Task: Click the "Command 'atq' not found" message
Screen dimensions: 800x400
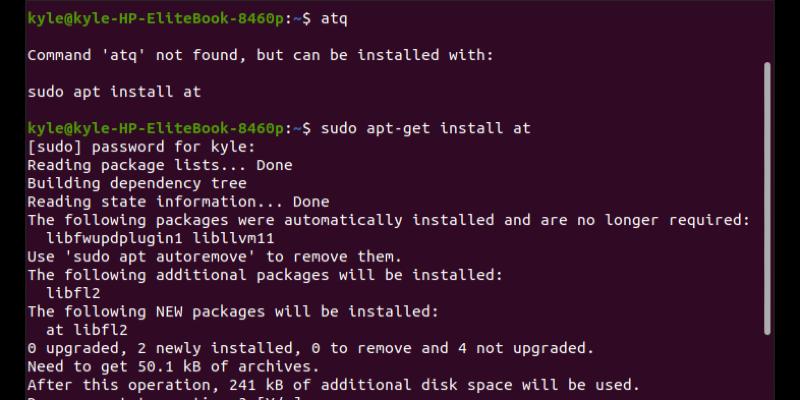Action: coord(260,55)
